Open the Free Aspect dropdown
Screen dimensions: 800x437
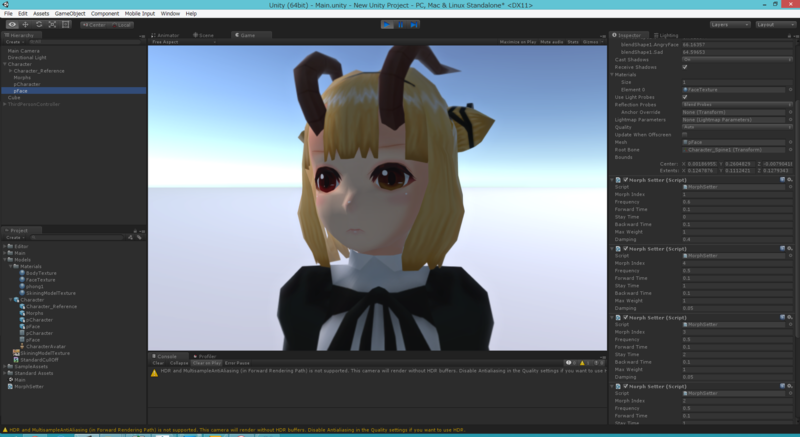coord(183,42)
